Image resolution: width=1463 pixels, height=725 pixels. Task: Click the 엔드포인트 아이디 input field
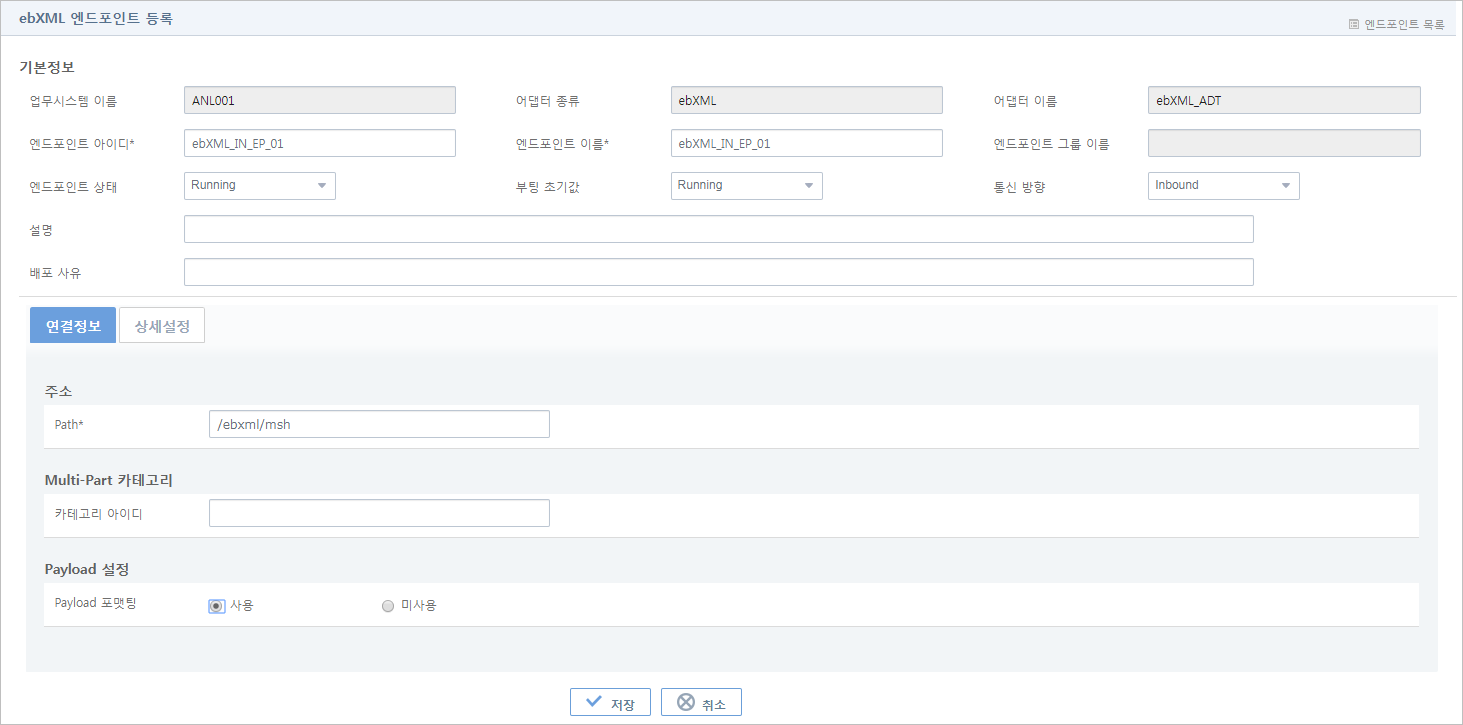320,143
